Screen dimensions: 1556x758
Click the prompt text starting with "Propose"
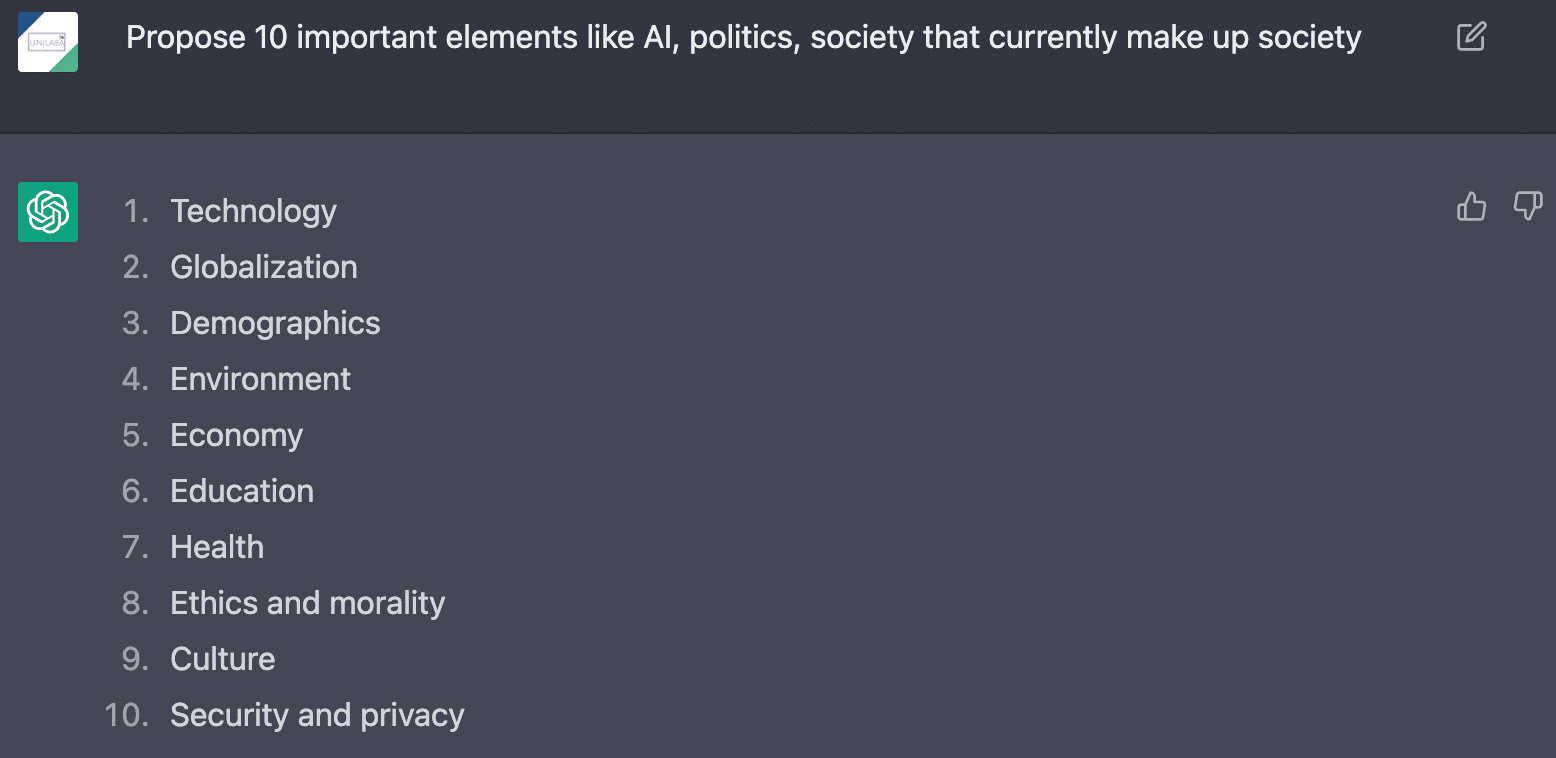[743, 38]
